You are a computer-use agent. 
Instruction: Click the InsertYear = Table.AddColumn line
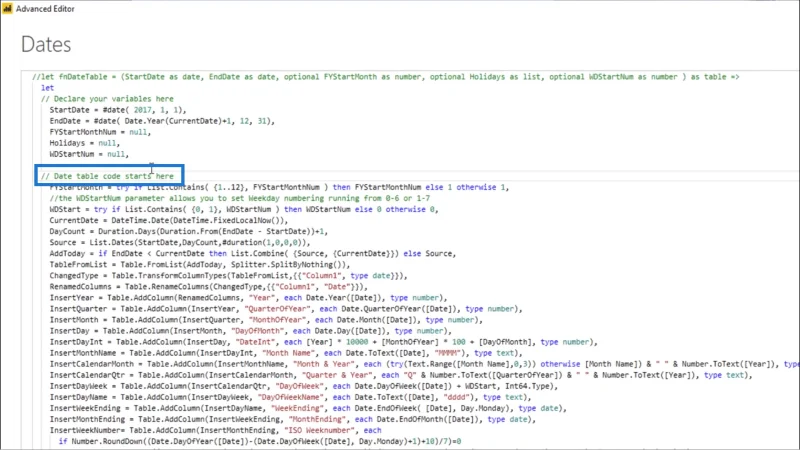(x=248, y=297)
